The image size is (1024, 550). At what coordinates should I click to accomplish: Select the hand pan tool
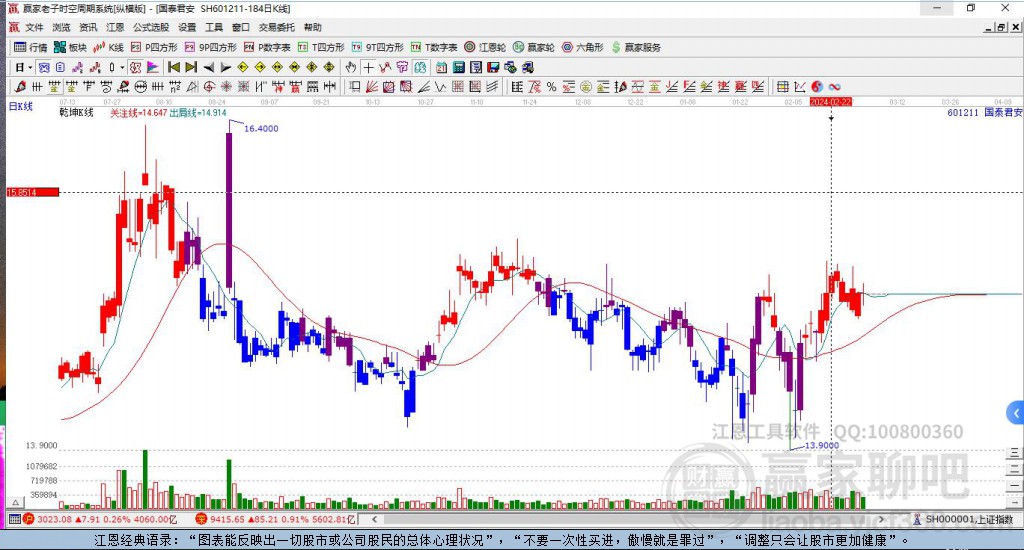[x=351, y=67]
